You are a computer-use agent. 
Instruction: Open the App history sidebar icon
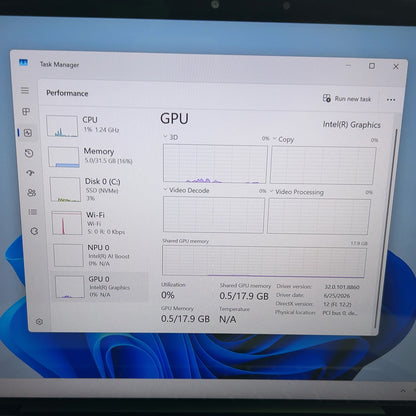[29, 153]
